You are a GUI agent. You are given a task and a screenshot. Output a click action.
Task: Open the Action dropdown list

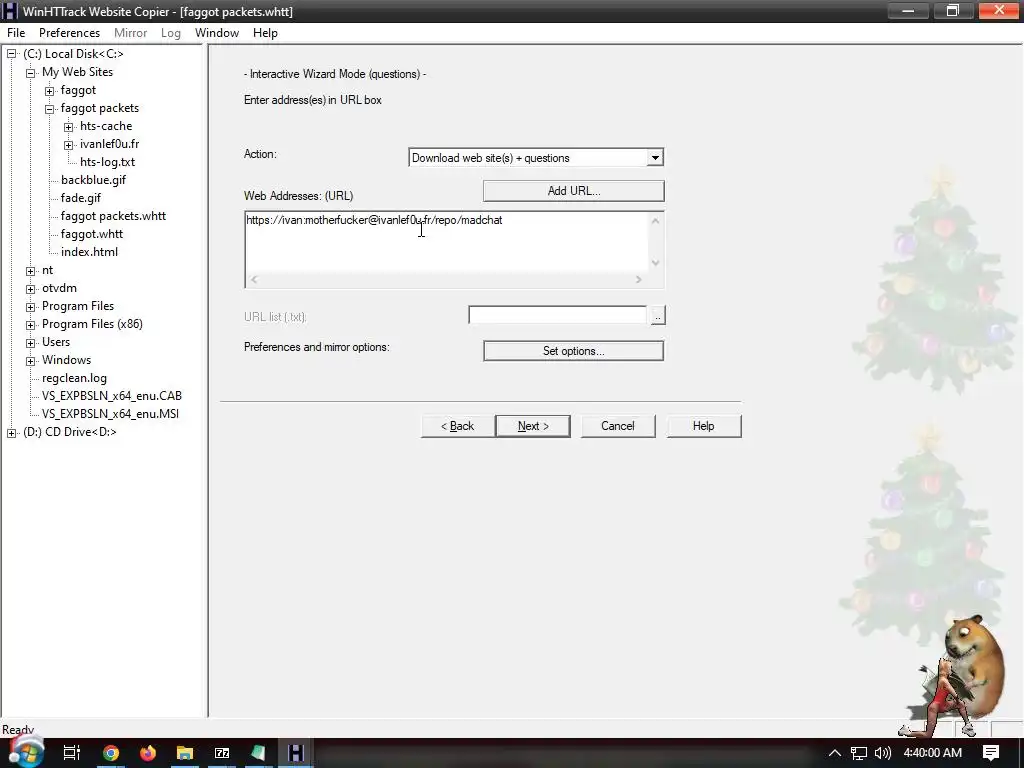point(655,157)
